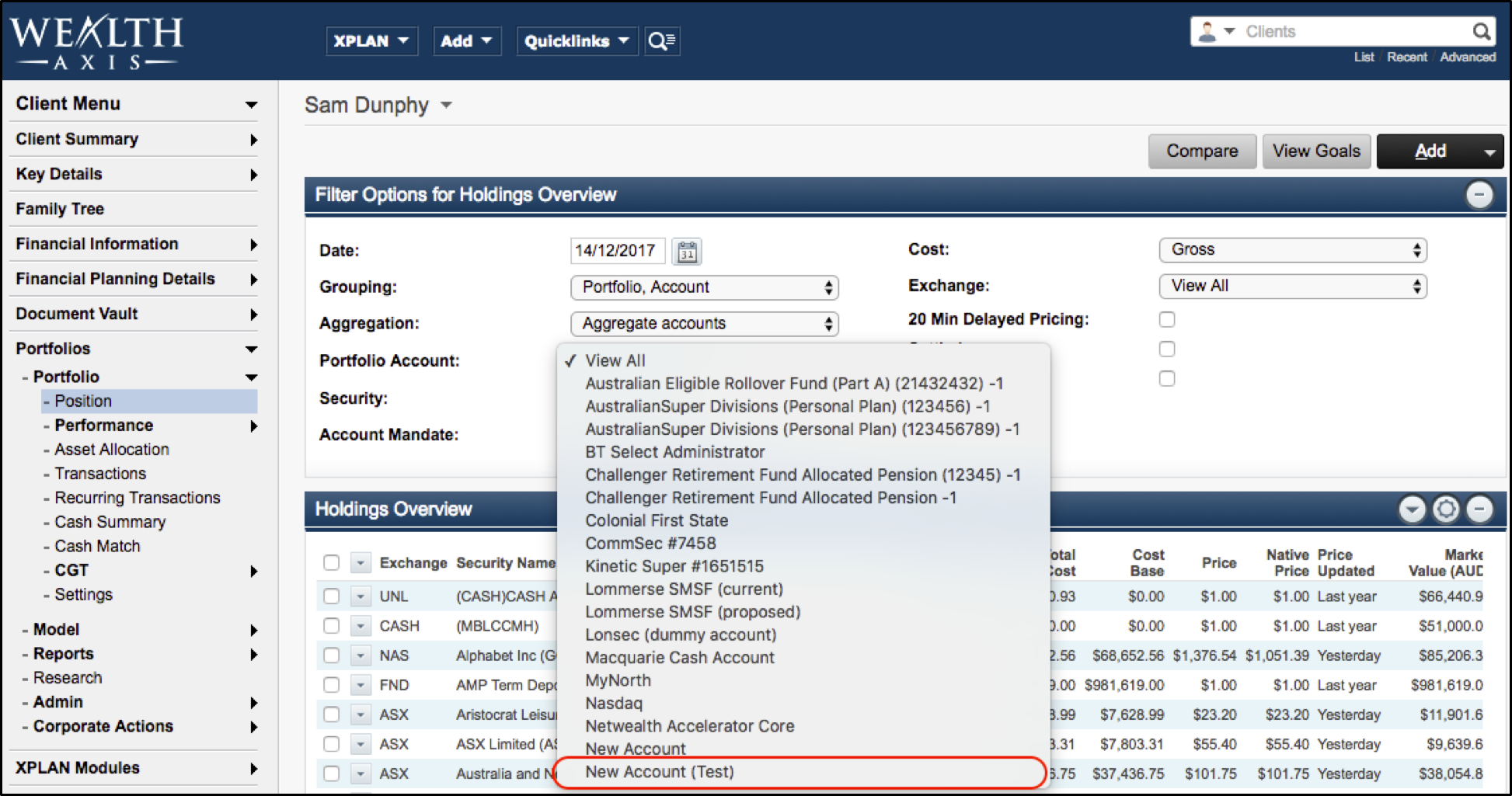Screen dimensions: 1512x796
Task: Open the row action dropdown for NAS
Action: pyautogui.click(x=361, y=655)
